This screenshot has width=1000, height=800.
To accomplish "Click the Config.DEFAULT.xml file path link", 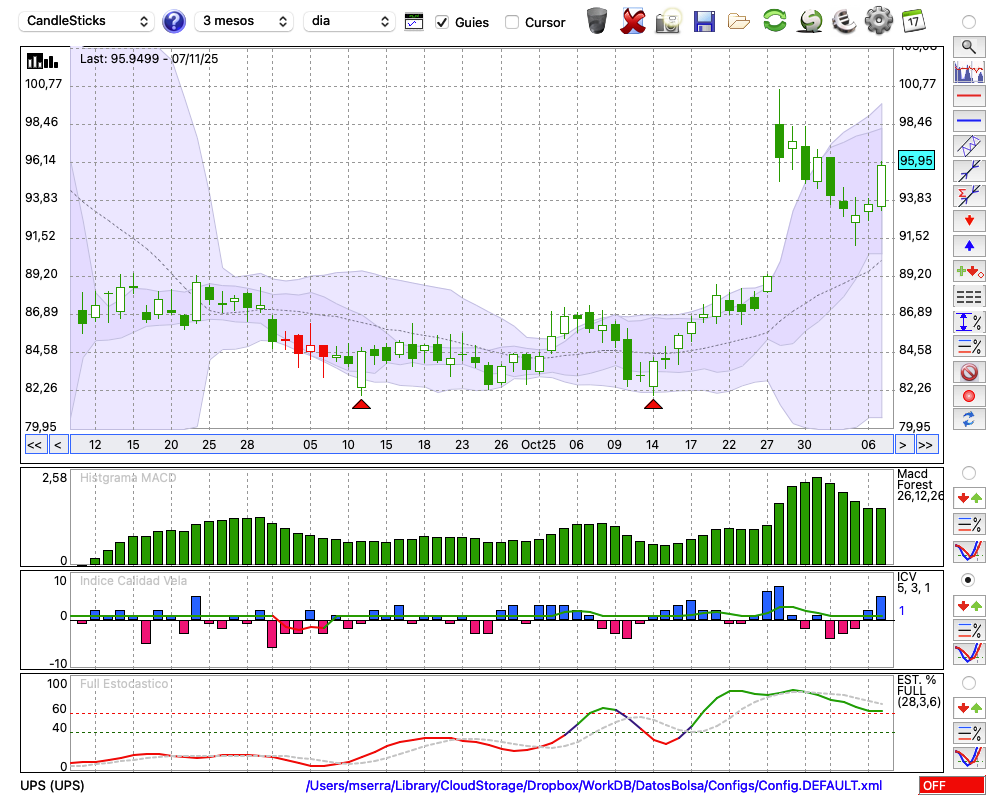I will pyautogui.click(x=594, y=786).
